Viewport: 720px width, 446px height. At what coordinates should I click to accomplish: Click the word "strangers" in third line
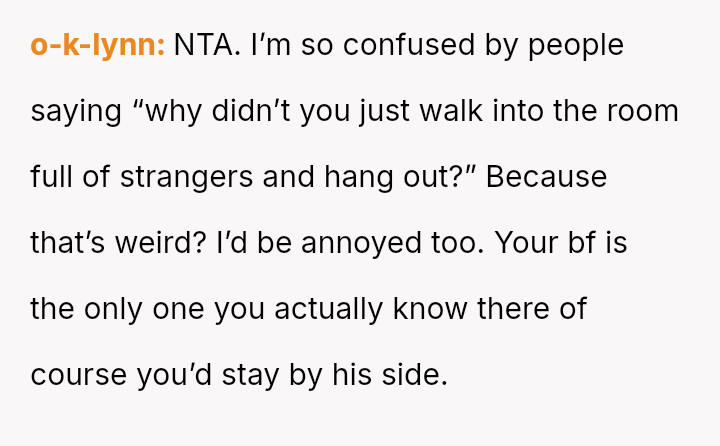click(186, 179)
